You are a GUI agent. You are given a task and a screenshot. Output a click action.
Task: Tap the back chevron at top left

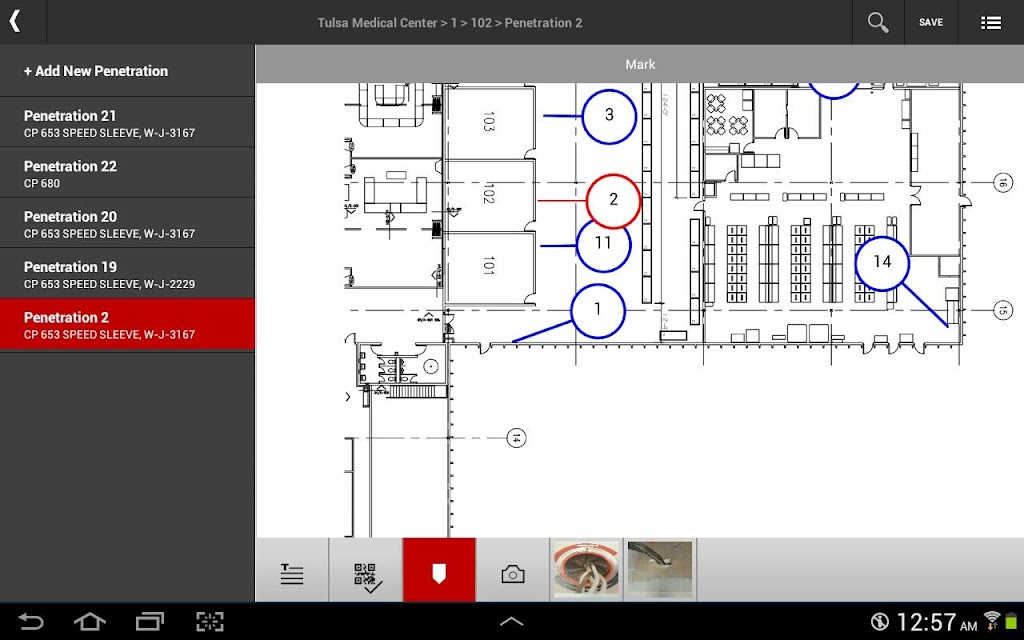(16, 22)
